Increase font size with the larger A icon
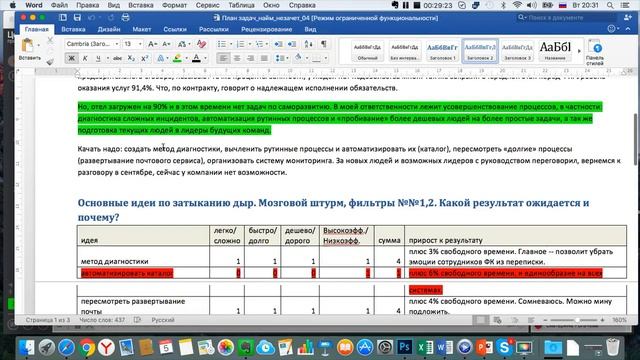Screen dimensions: 640x360 pyautogui.click(x=152, y=44)
